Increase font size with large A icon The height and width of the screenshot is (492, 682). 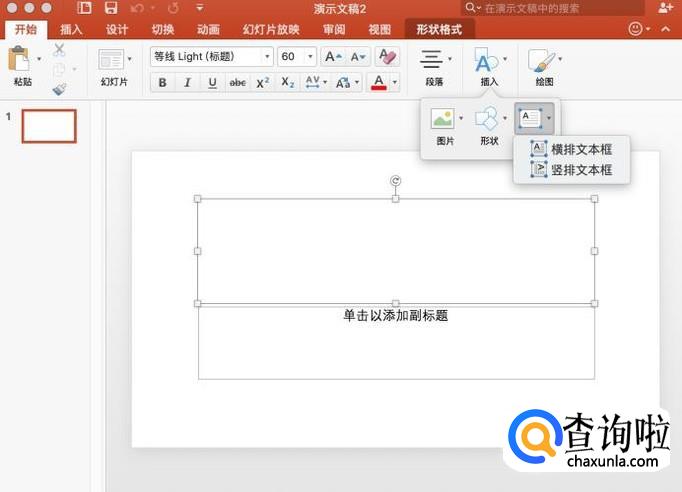click(x=334, y=57)
